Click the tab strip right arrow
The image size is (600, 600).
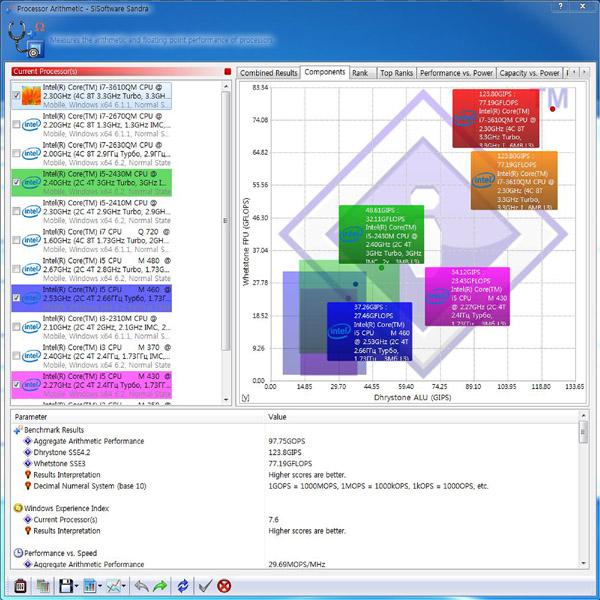click(584, 72)
